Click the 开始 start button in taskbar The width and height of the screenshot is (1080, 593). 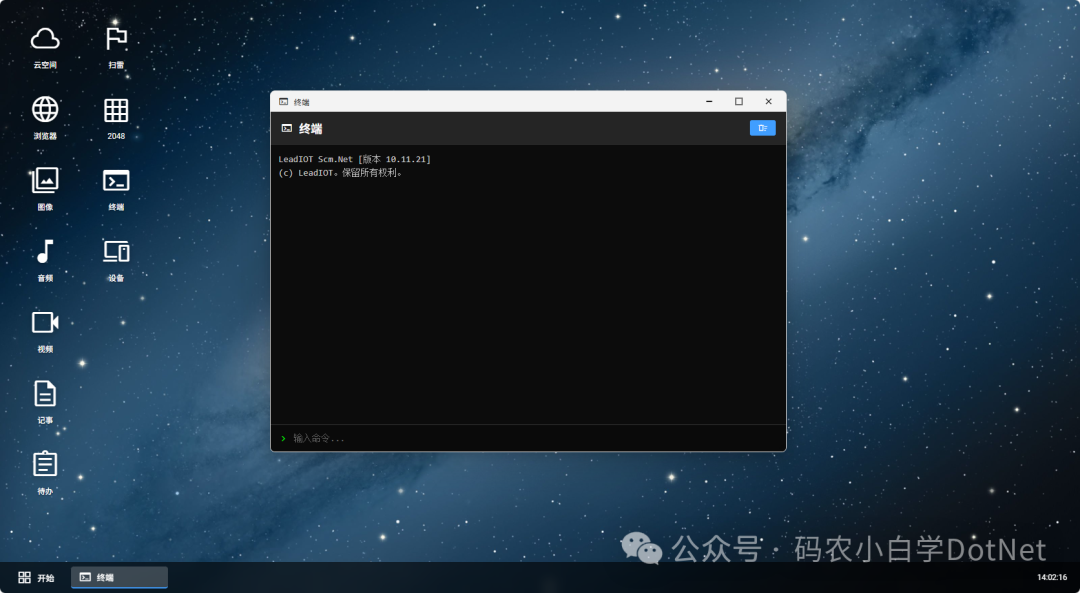tap(36, 577)
